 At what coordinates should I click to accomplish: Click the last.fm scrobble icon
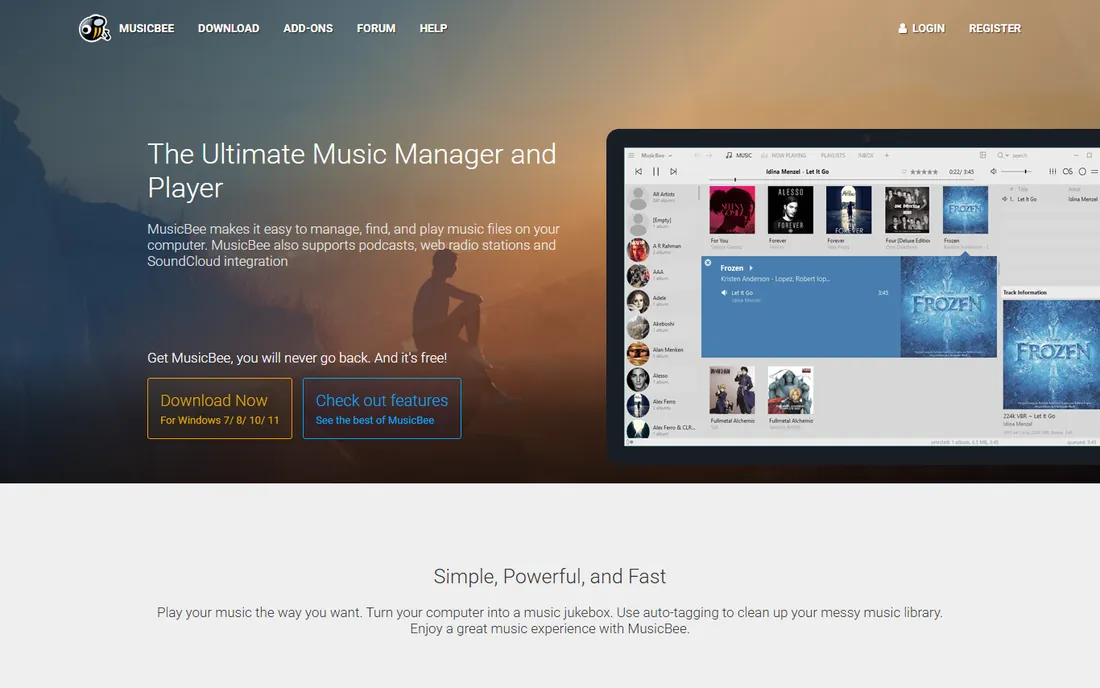(1067, 171)
